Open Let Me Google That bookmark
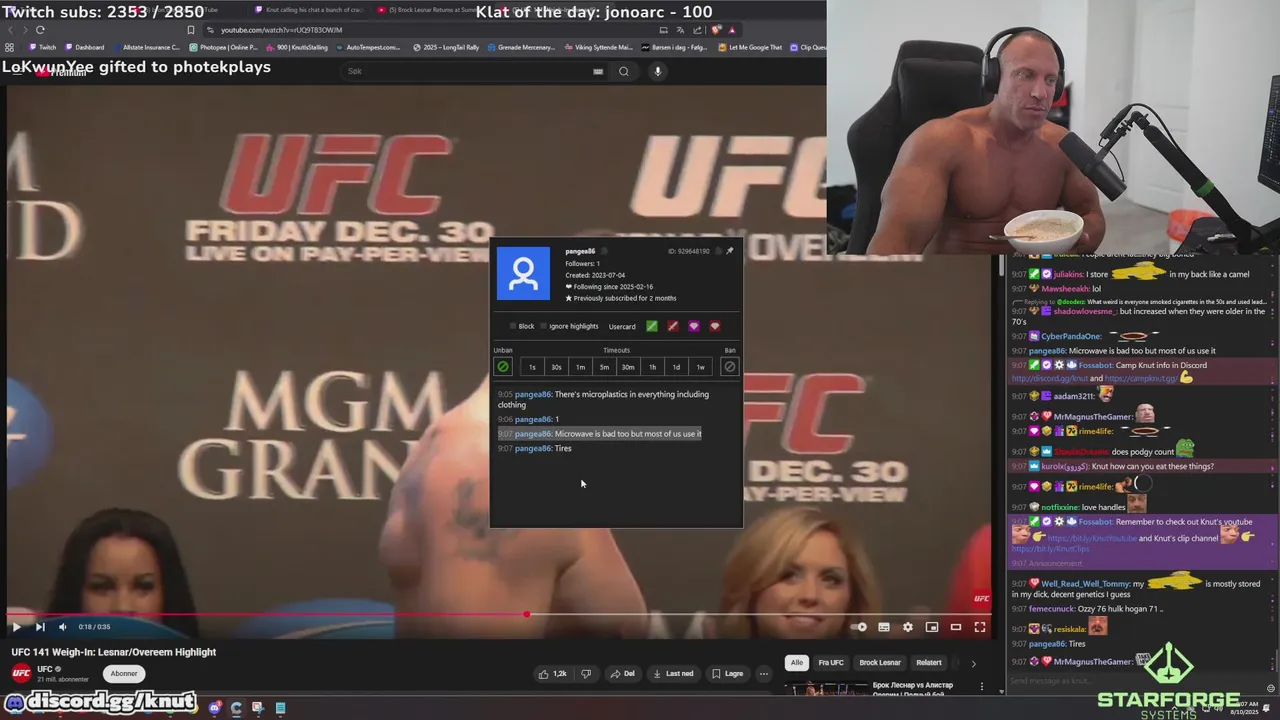Viewport: 1280px width, 720px height. point(750,47)
